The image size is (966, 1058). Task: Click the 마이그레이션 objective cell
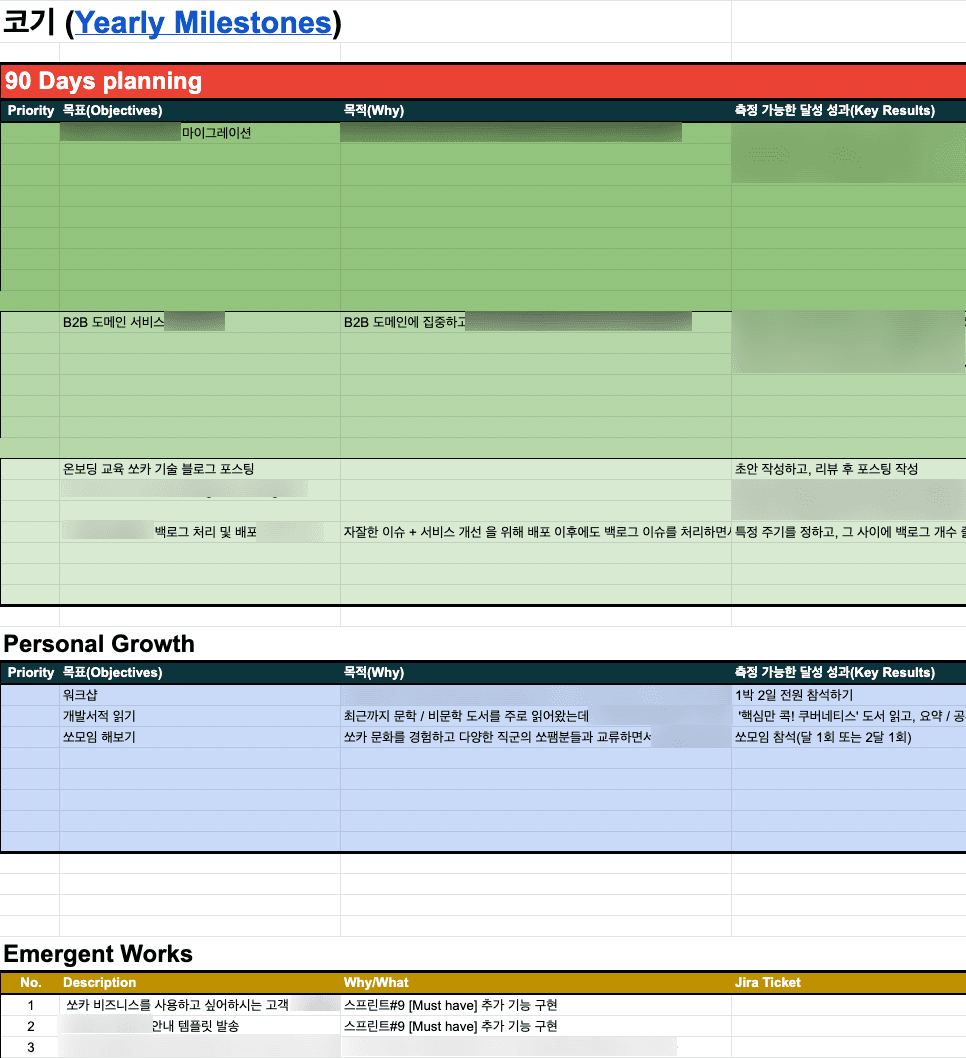tap(200, 133)
